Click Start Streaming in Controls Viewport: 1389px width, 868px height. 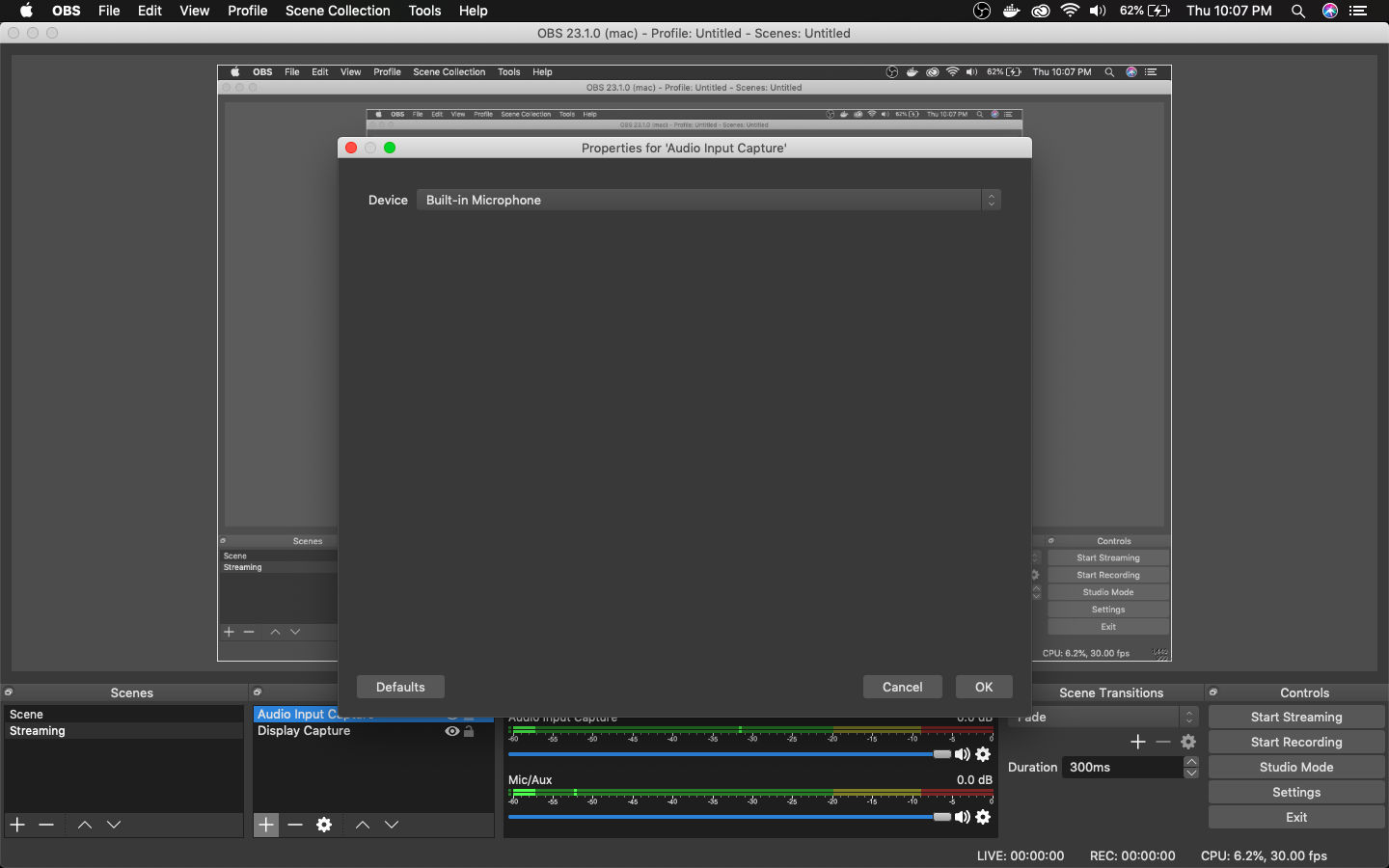(x=1296, y=717)
